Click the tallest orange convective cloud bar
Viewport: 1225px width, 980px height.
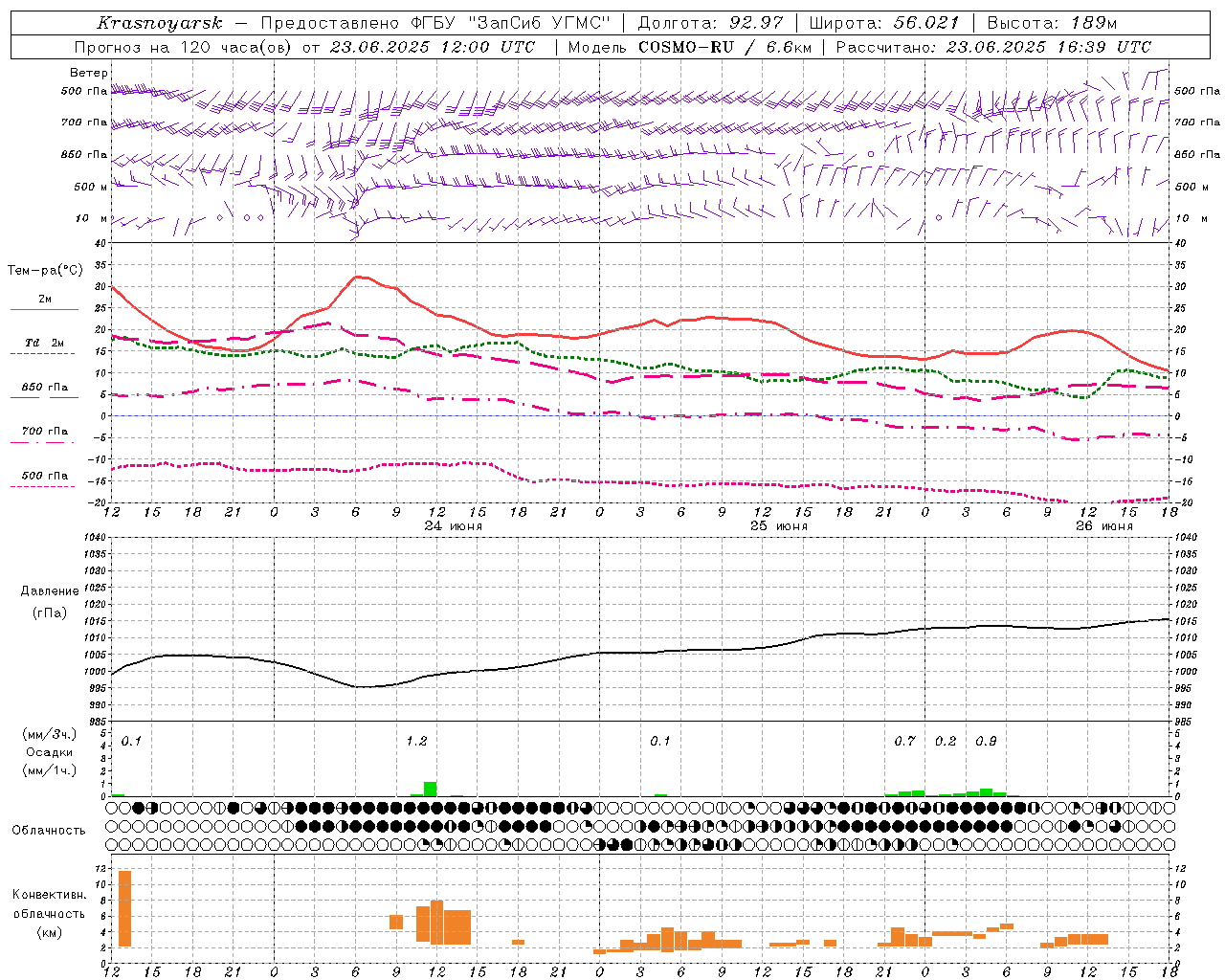click(124, 908)
